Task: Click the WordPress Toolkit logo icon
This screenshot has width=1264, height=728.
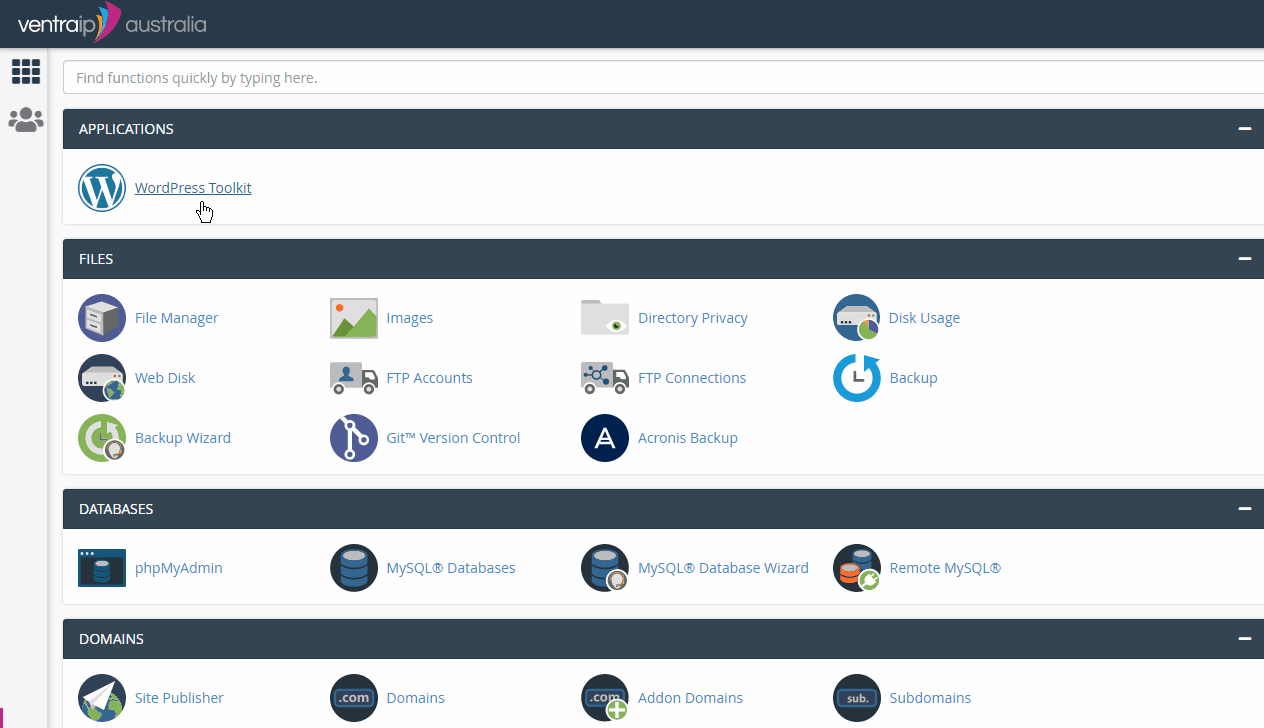Action: coord(102,188)
